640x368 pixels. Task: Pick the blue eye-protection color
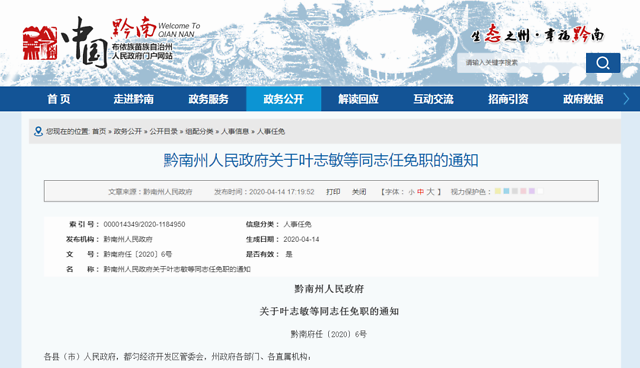pos(506,191)
